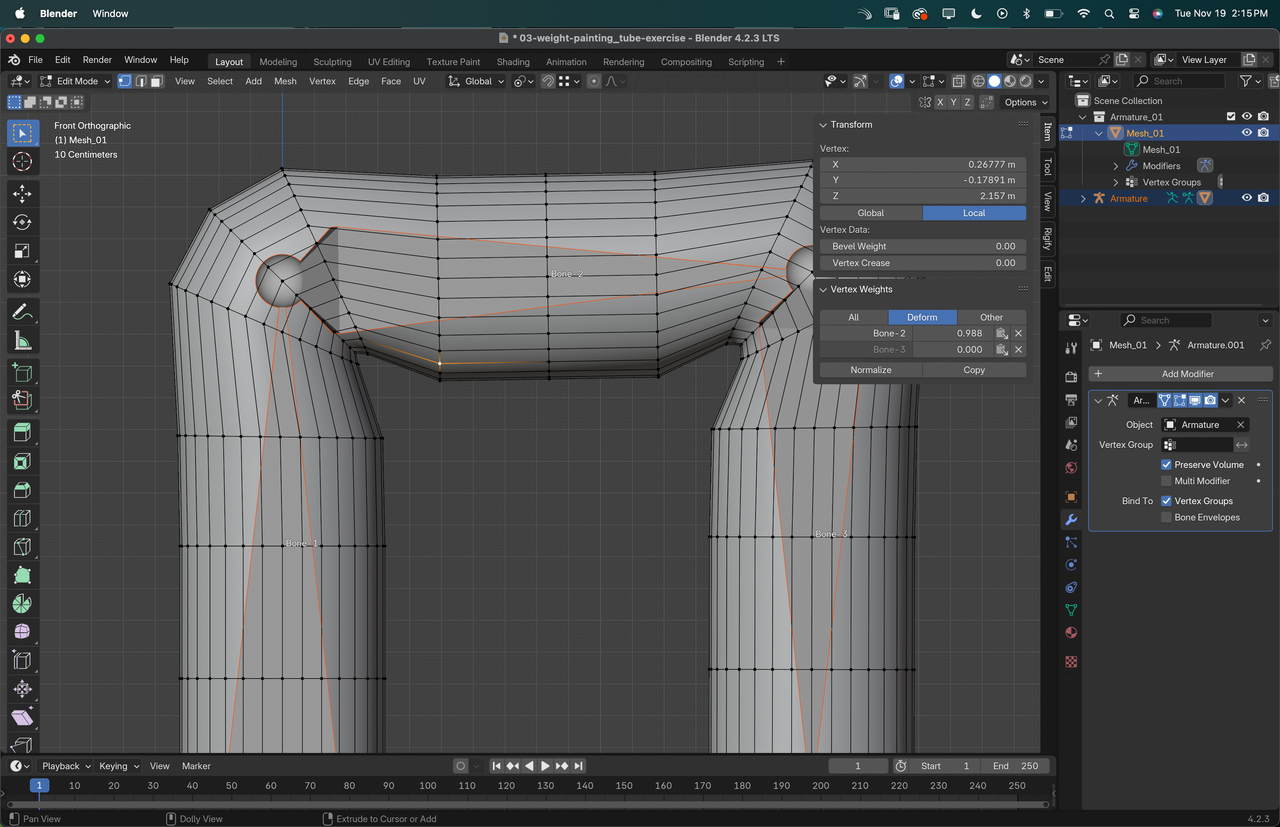Viewport: 1280px width, 827px height.
Task: Click the Cursor tool icon
Action: point(23,162)
